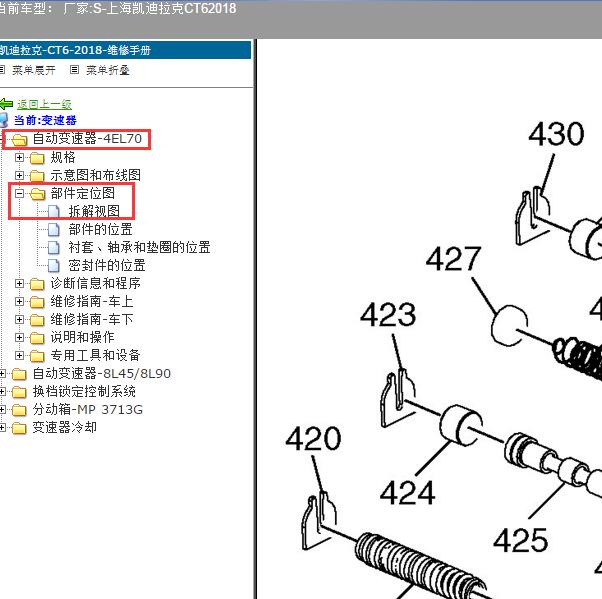Click the 说明和操作 folder icon

point(37,338)
